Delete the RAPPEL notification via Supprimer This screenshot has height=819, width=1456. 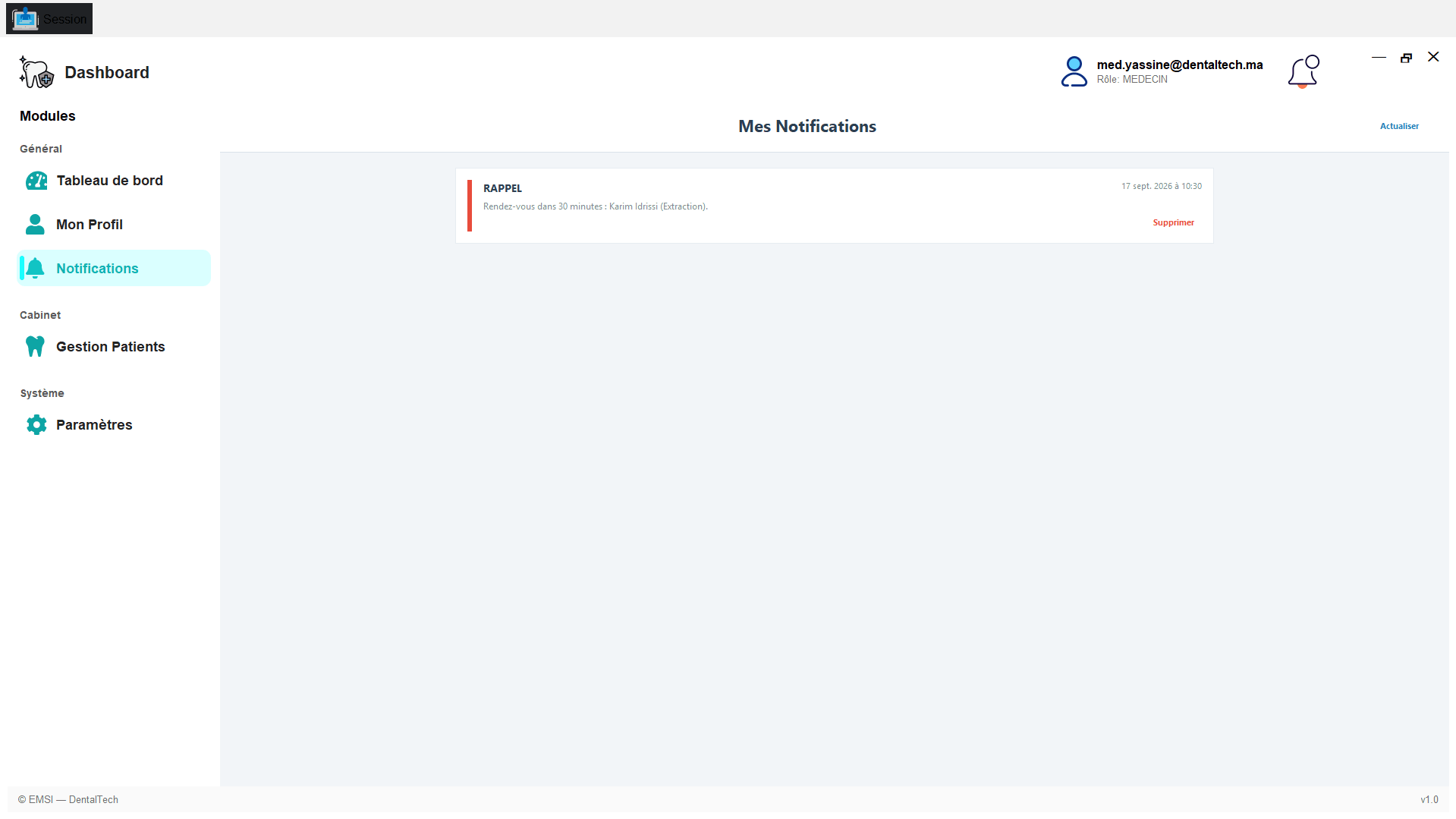[x=1173, y=222]
